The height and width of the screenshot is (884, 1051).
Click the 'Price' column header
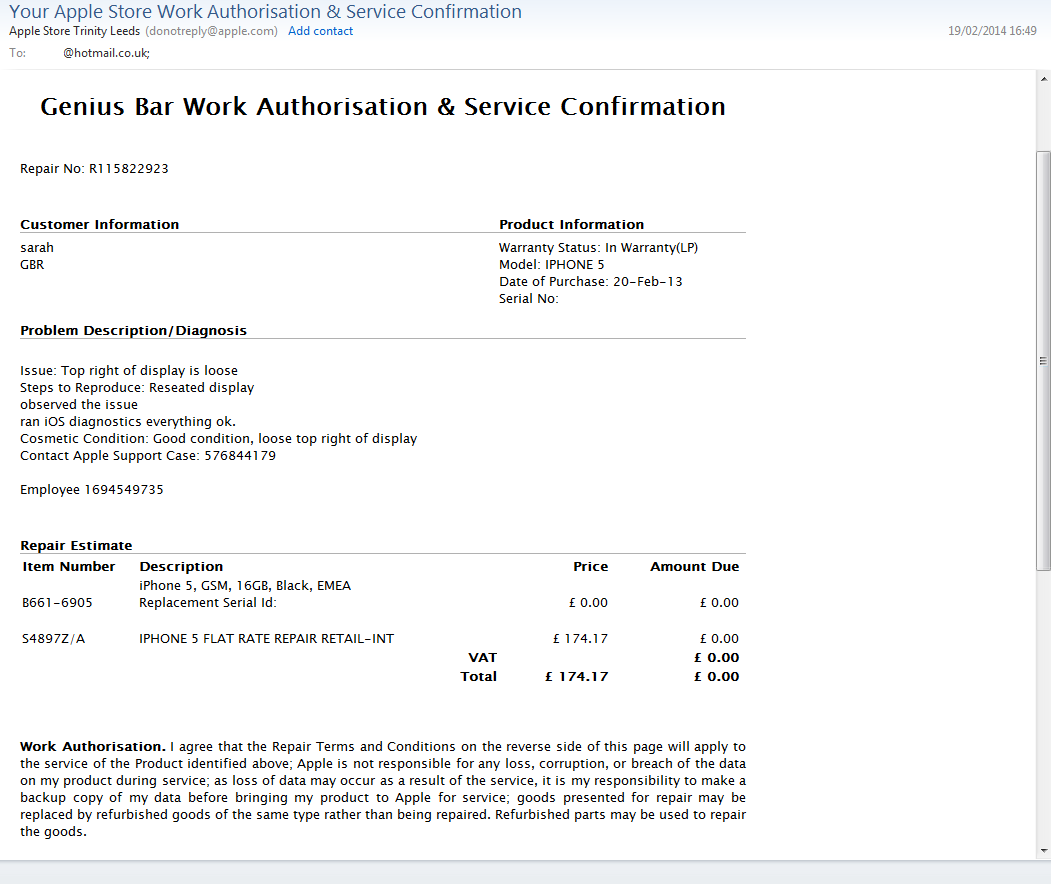[x=591, y=566]
